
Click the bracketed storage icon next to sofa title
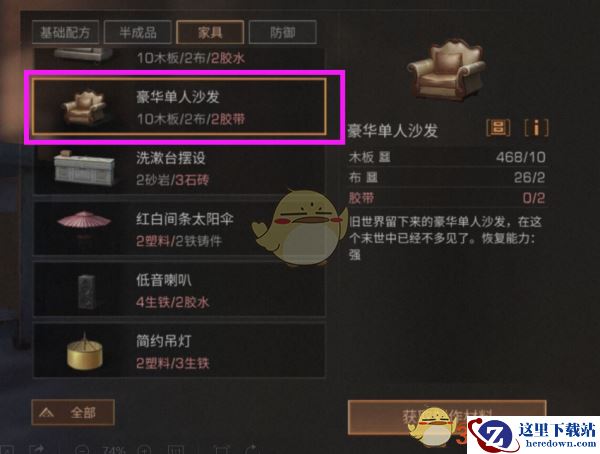(498, 128)
